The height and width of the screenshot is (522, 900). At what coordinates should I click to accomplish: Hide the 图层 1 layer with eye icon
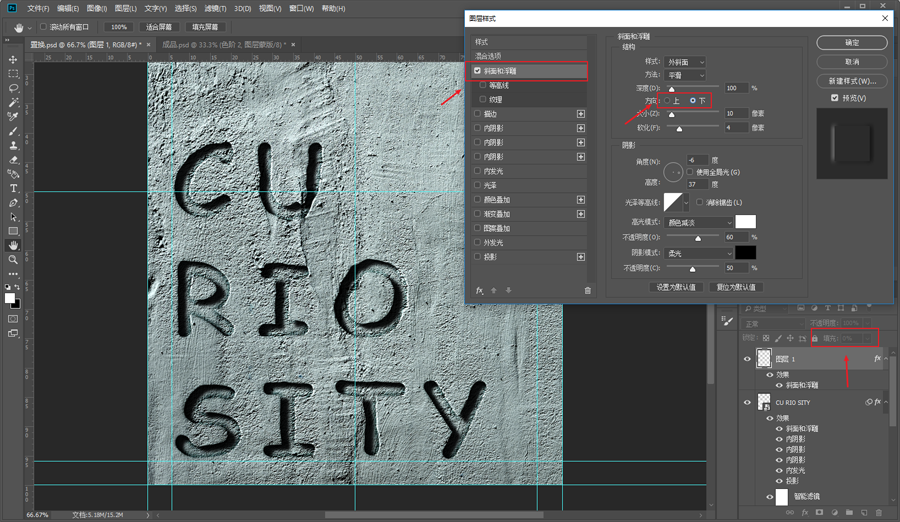[x=747, y=359]
